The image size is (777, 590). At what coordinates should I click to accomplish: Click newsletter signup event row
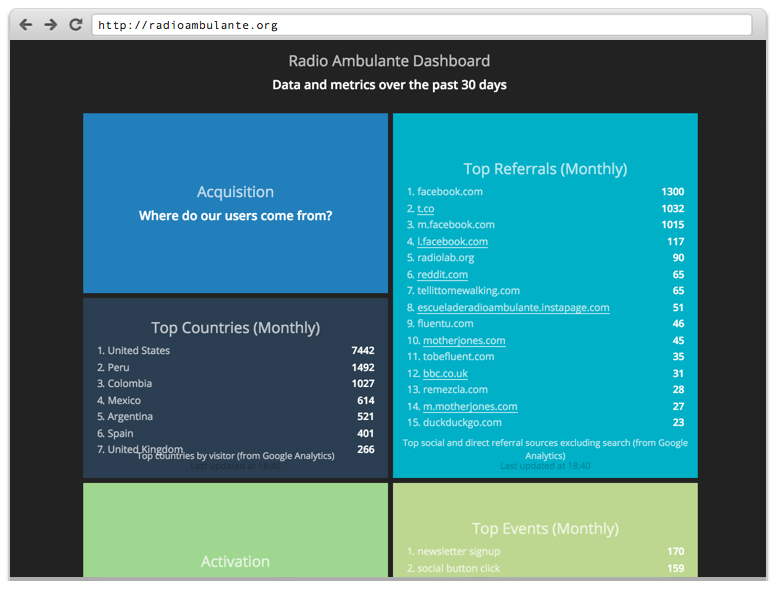[545, 551]
